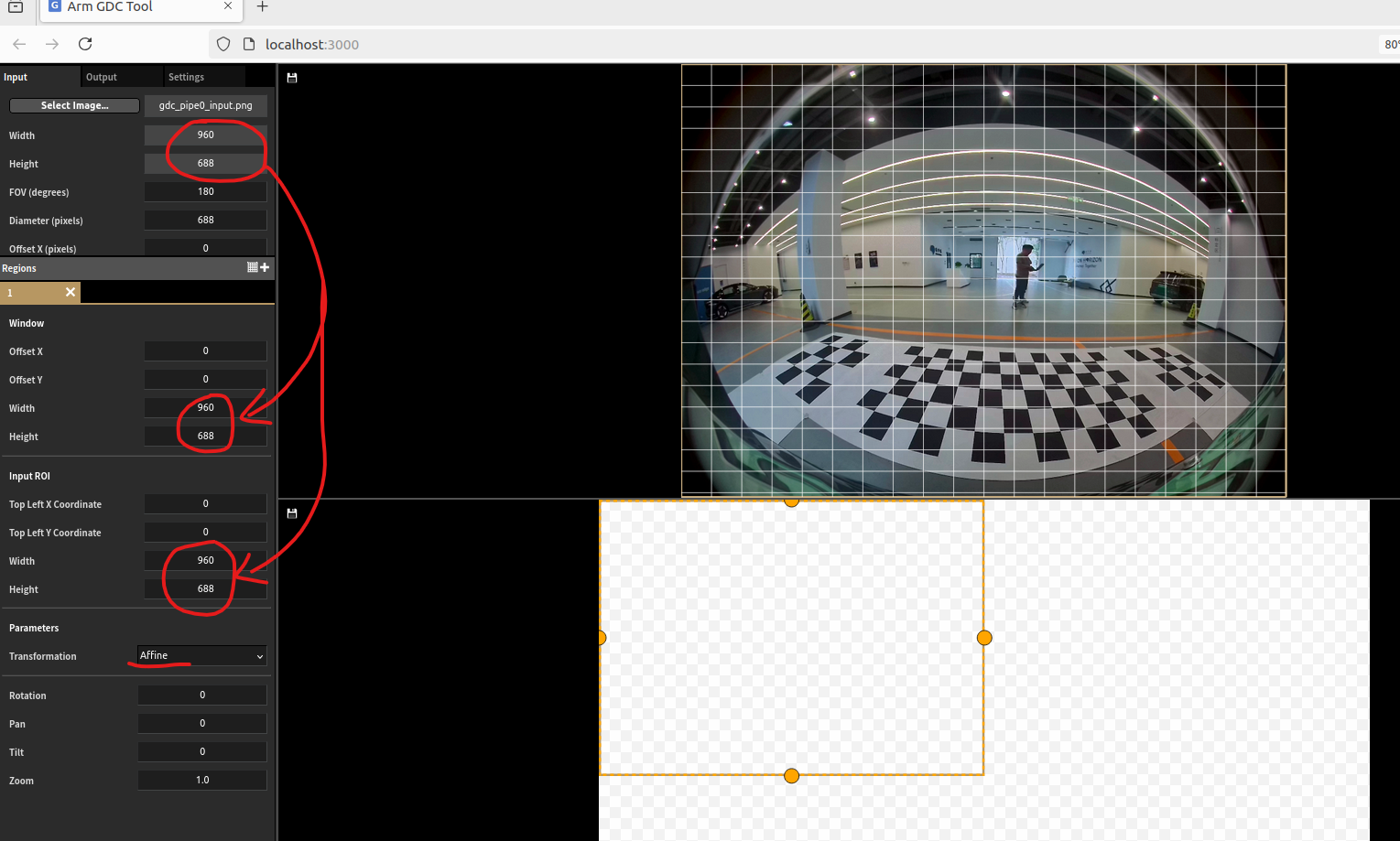
Task: Click the Select Image... button
Action: (x=74, y=105)
